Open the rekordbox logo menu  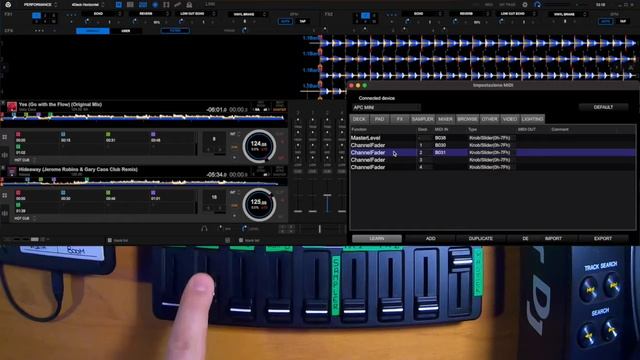click(x=8, y=4)
